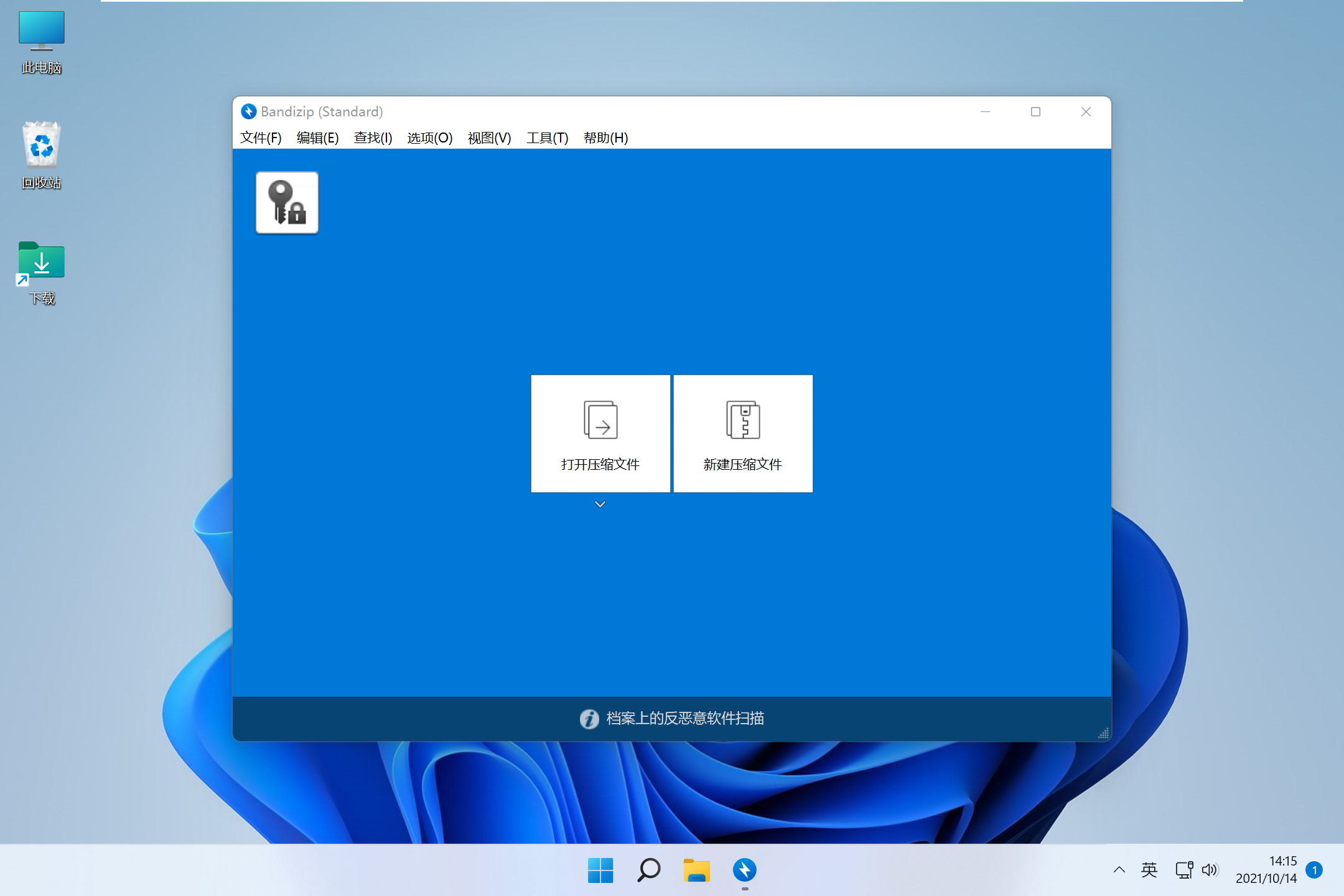Click the 新建压缩文件 button
Screen dimensions: 1344x896
[x=742, y=434]
